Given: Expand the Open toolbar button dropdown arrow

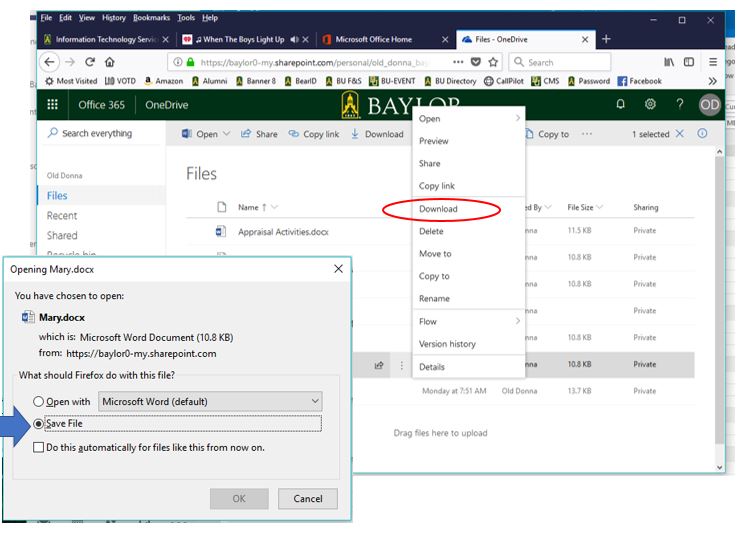Looking at the screenshot, I should [226, 134].
